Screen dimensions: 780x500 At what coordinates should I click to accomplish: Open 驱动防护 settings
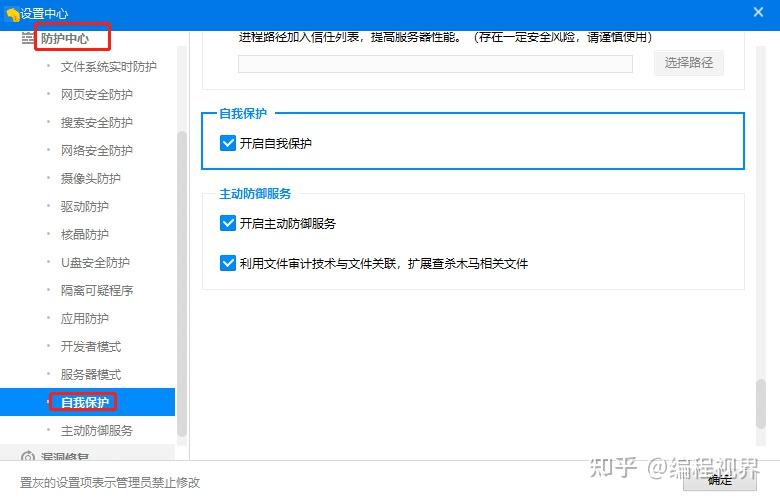click(85, 206)
